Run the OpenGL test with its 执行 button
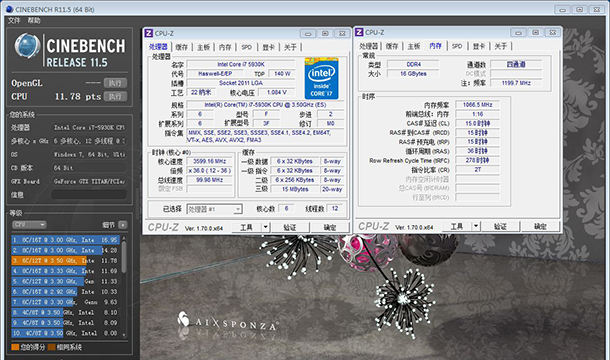 pyautogui.click(x=115, y=83)
